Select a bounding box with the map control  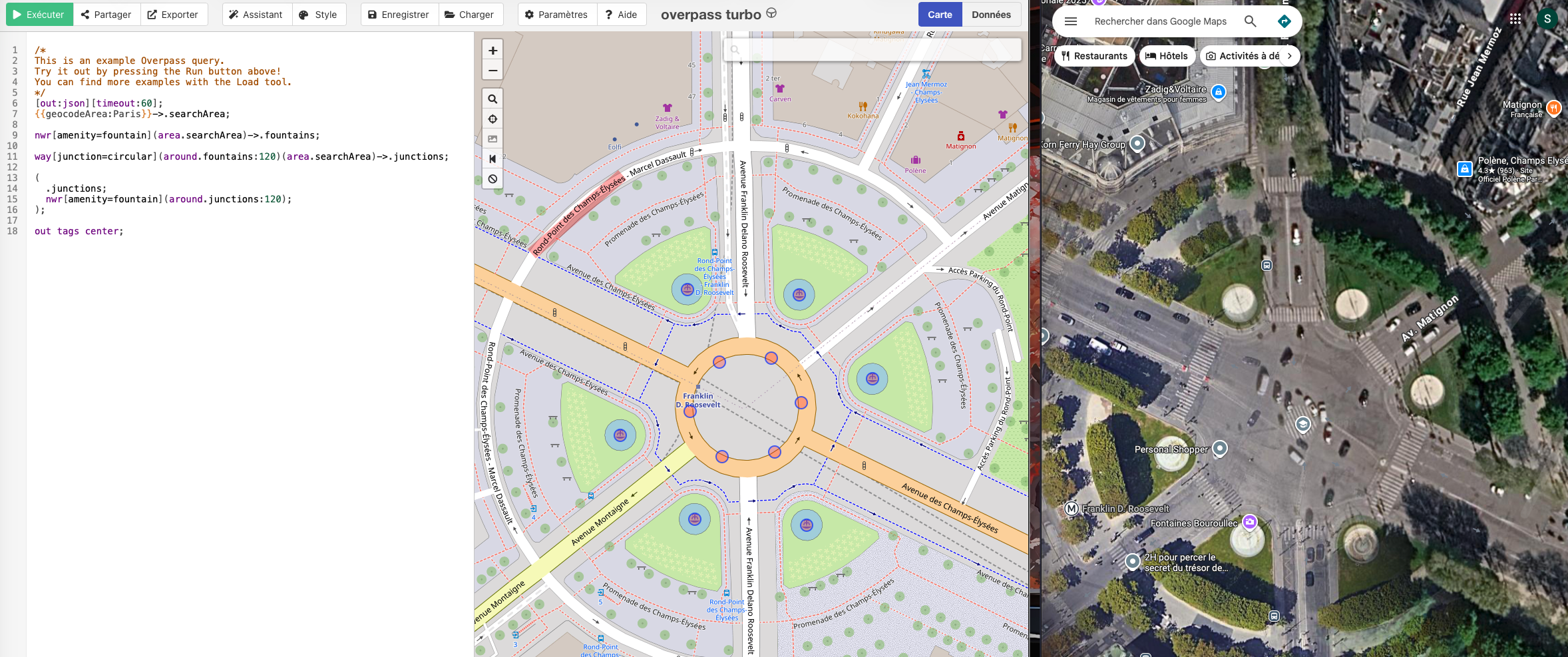point(492,139)
